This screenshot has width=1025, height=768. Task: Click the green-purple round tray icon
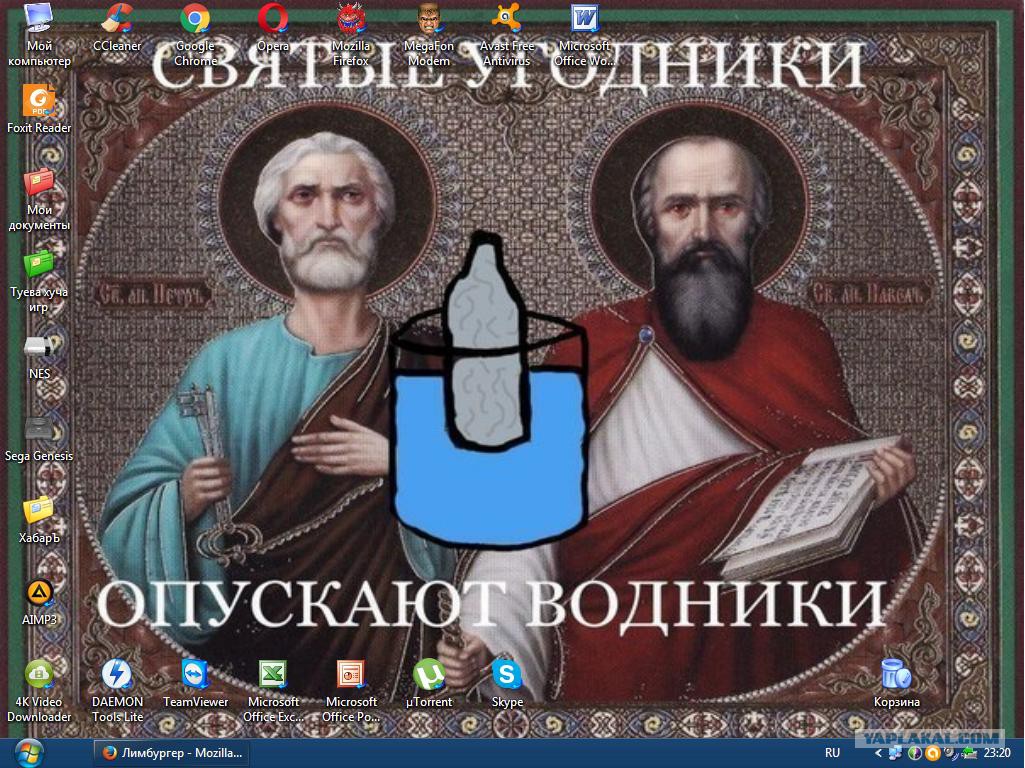point(915,753)
